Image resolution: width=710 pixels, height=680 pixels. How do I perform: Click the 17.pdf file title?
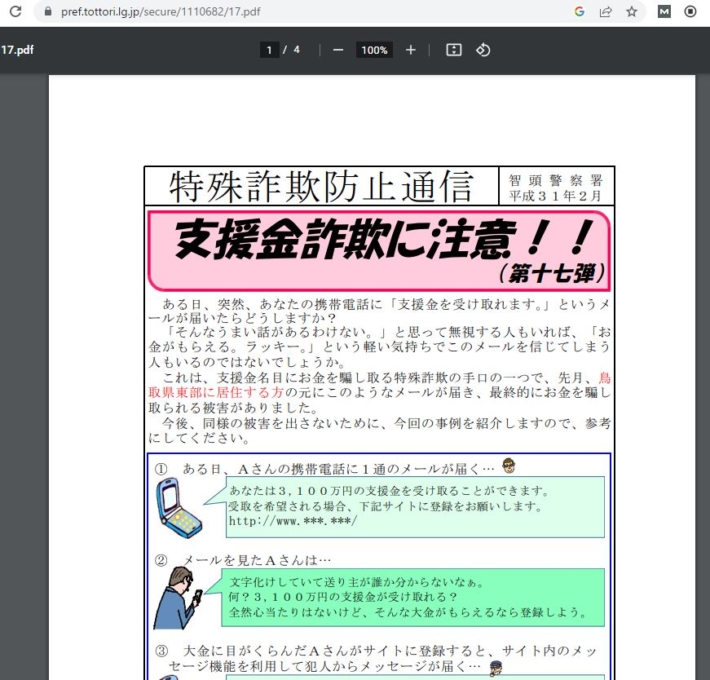click(17, 50)
